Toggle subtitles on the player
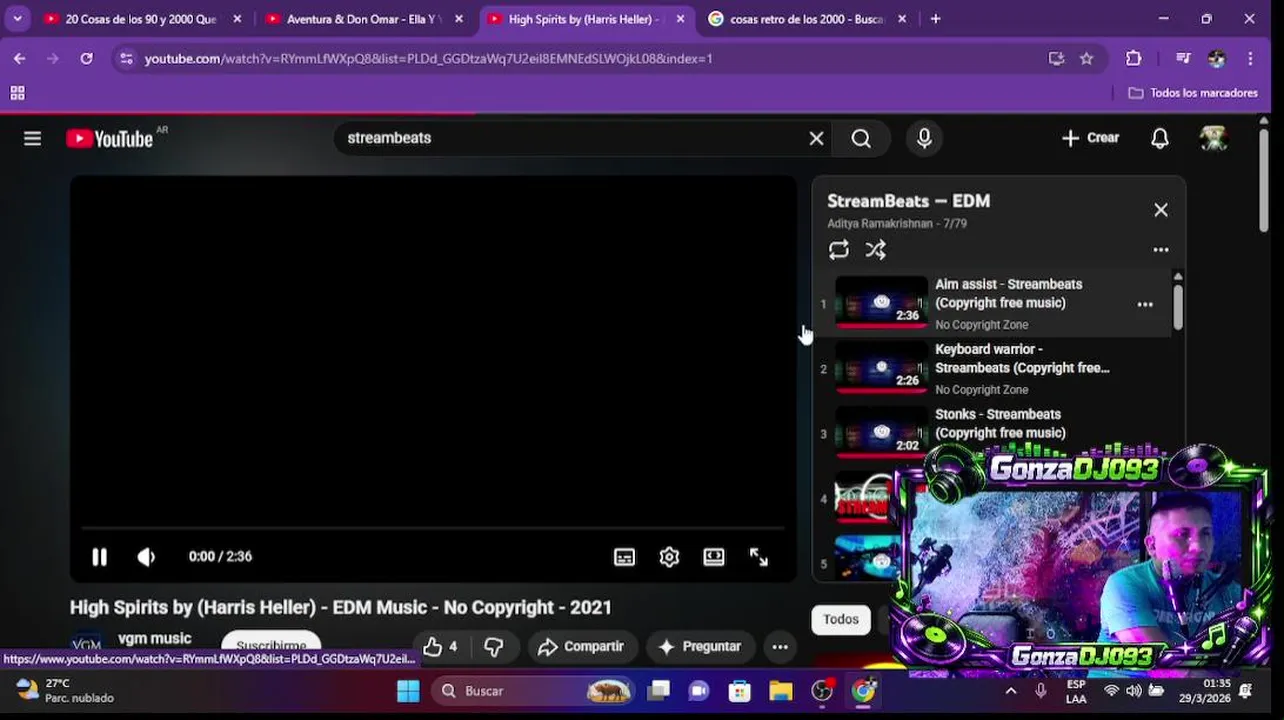 pos(624,557)
